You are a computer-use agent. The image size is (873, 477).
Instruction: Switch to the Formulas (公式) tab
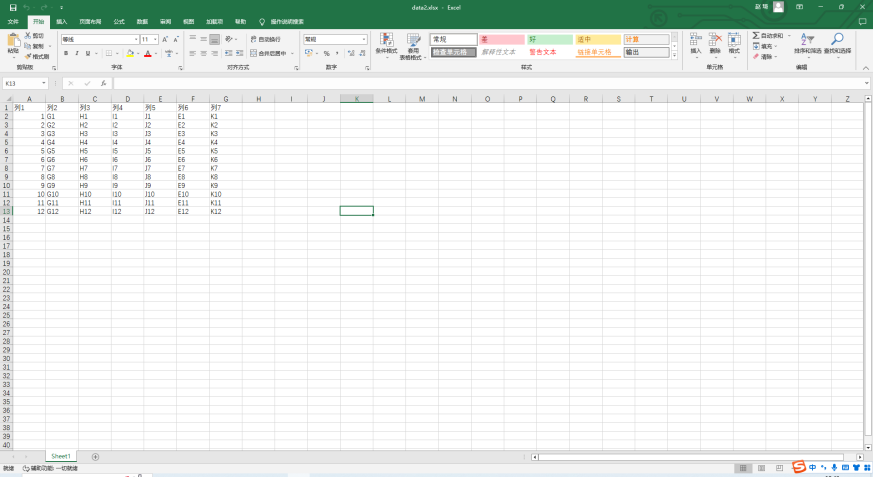coord(119,22)
